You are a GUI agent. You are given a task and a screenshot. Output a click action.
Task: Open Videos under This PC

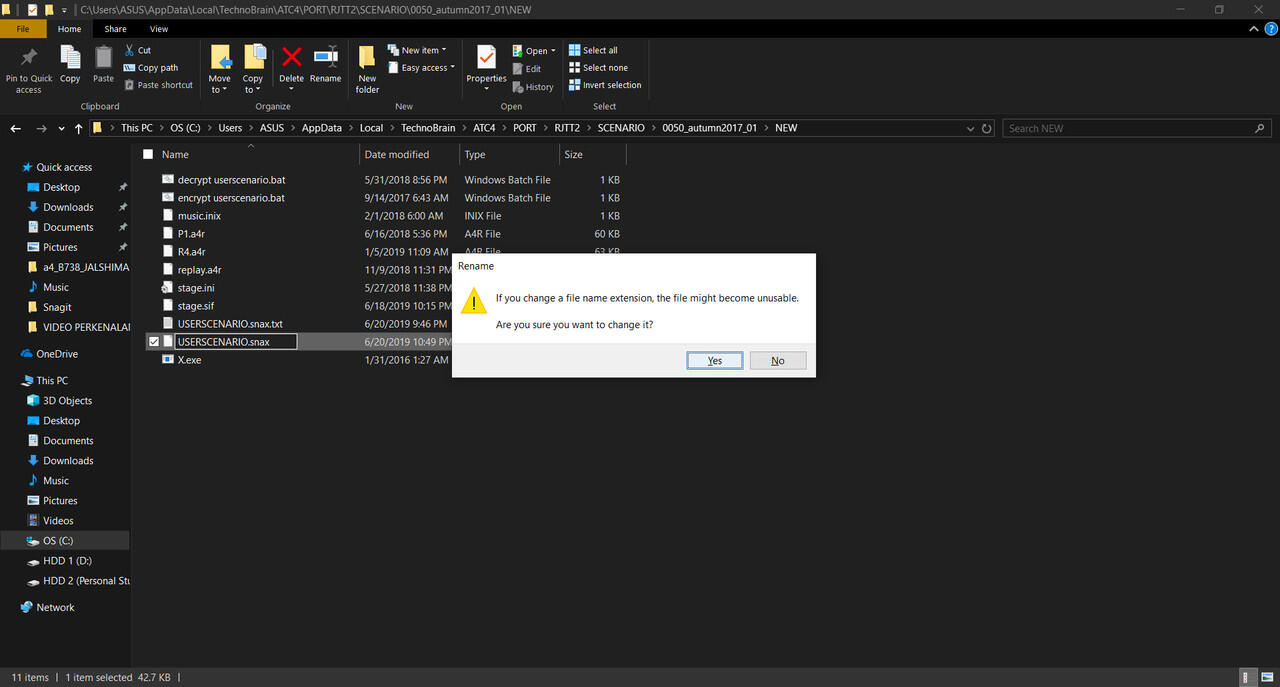pos(58,521)
